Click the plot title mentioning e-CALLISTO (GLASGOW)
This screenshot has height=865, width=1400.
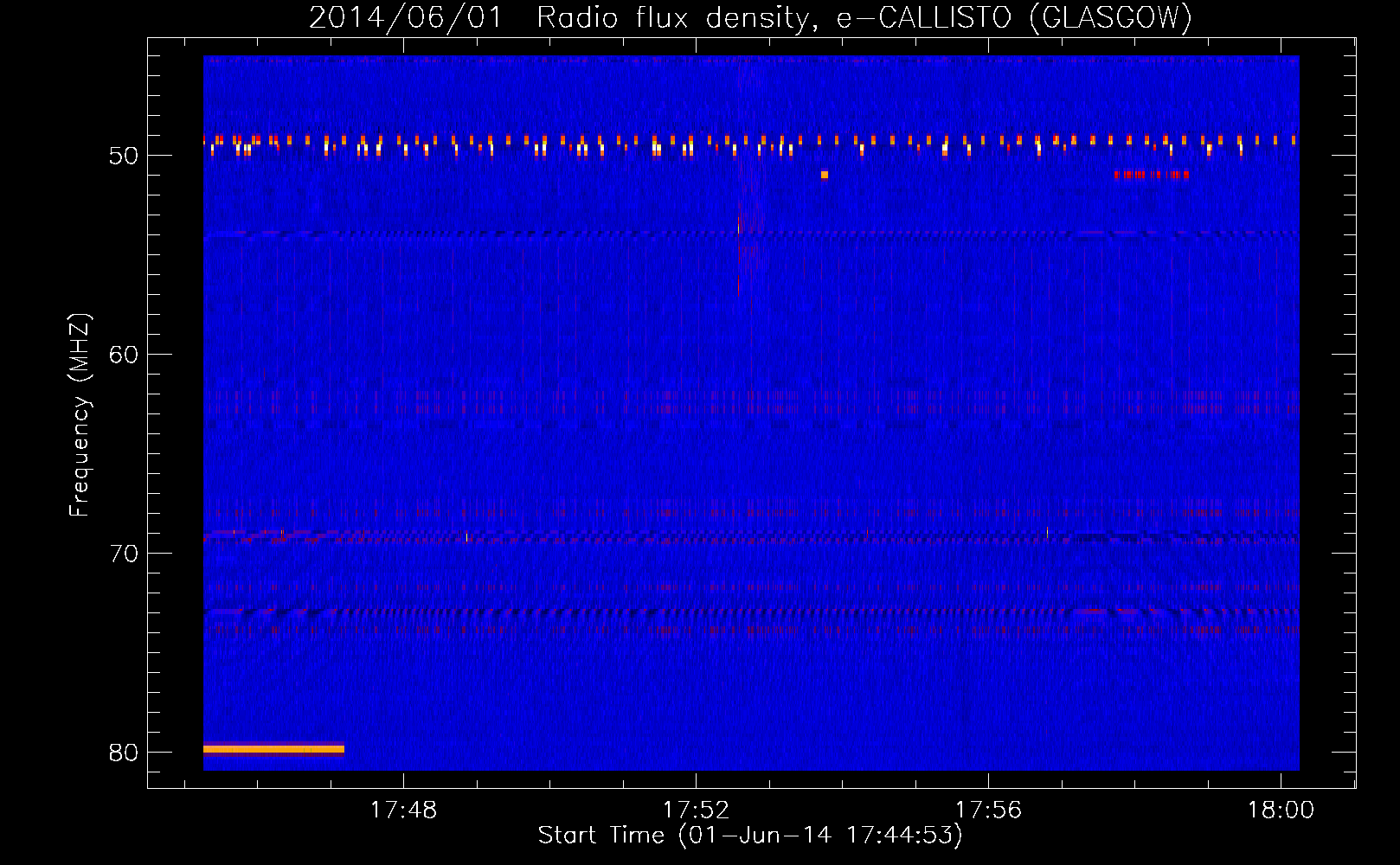point(750,17)
